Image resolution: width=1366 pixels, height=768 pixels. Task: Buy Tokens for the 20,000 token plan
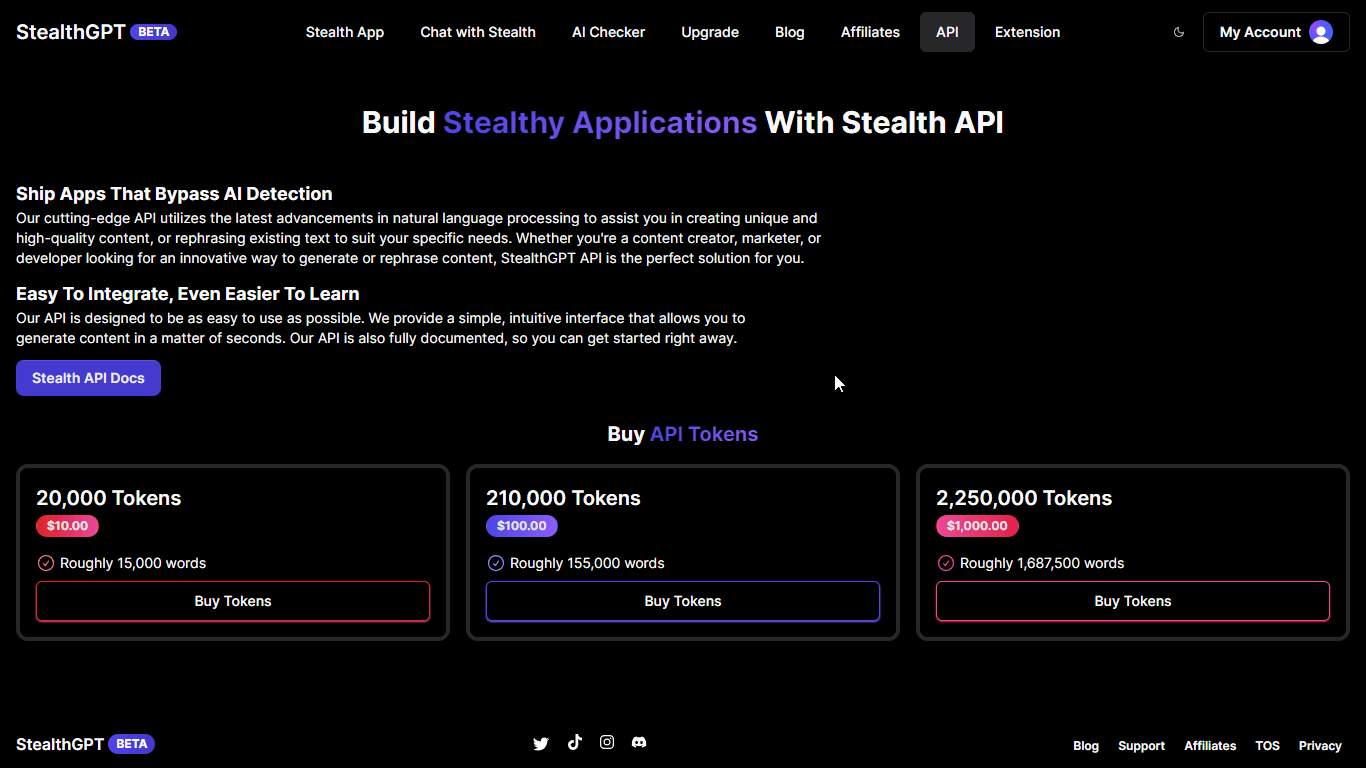(x=233, y=601)
